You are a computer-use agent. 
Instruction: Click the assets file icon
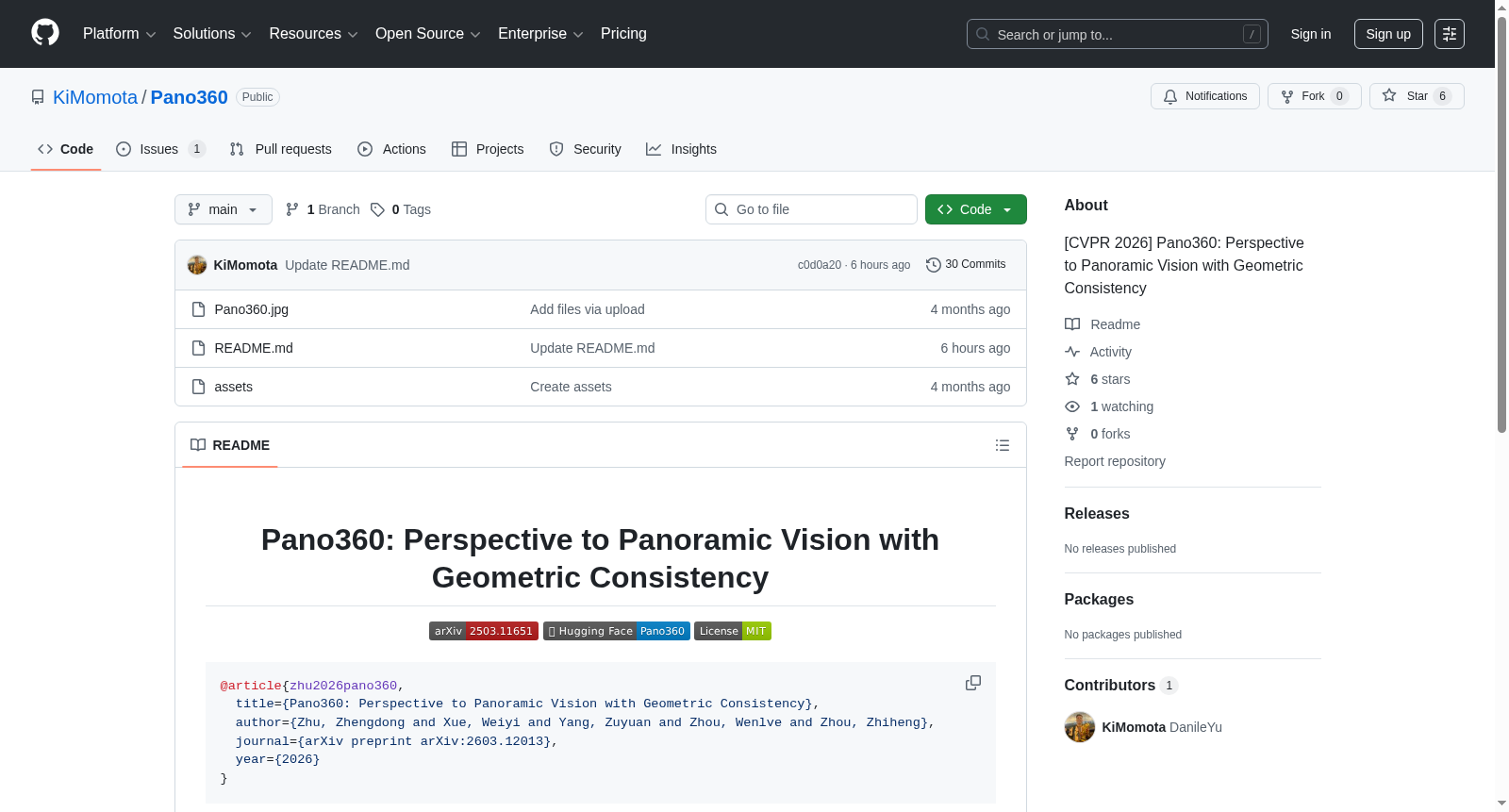(198, 387)
